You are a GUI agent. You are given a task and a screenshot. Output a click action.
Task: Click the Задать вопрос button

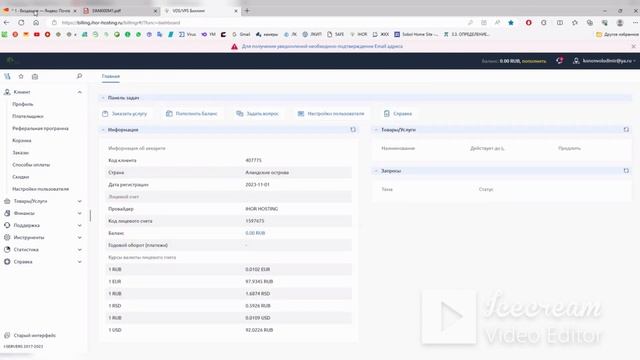tap(258, 113)
